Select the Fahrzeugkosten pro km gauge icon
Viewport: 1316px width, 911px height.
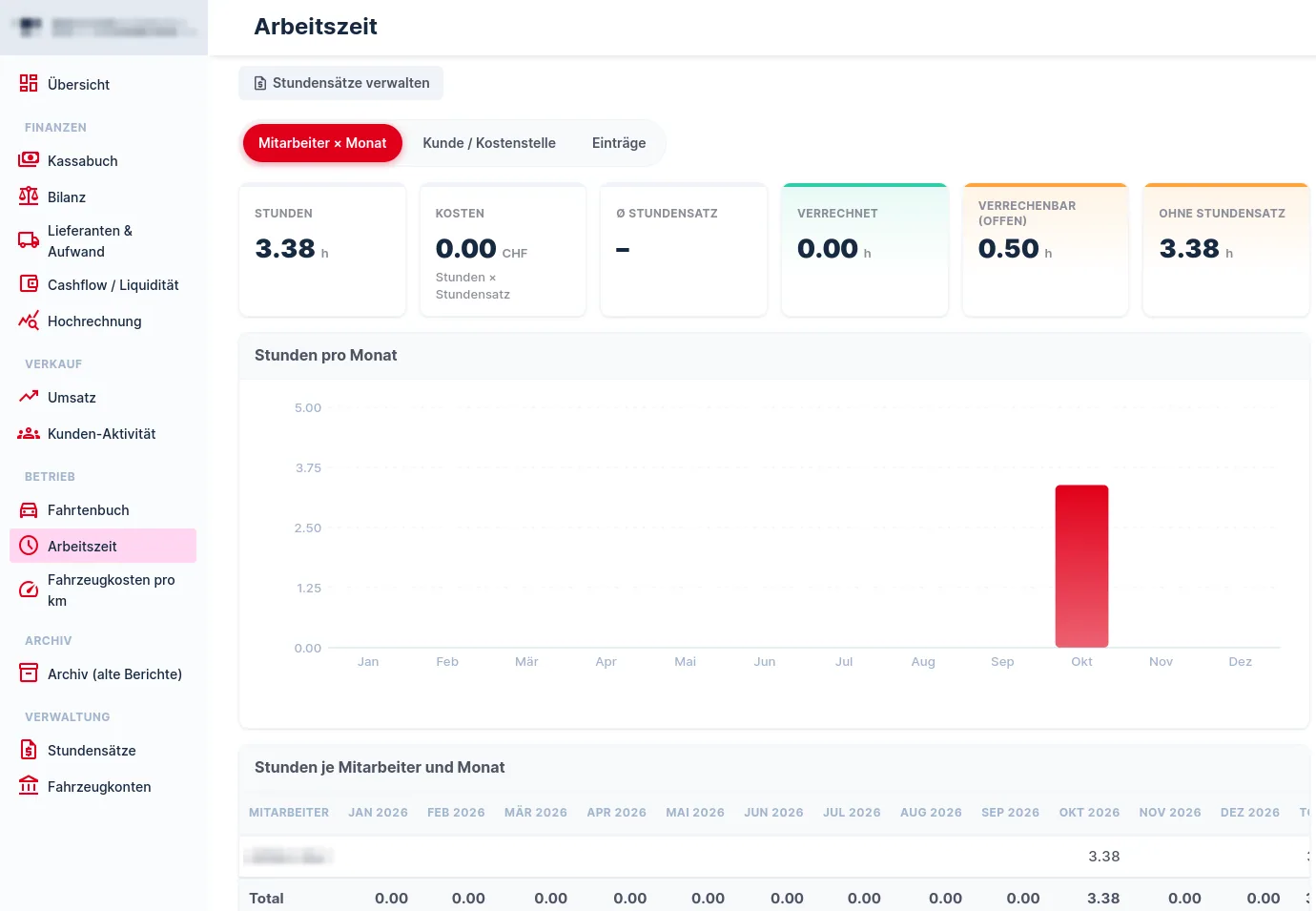29,590
